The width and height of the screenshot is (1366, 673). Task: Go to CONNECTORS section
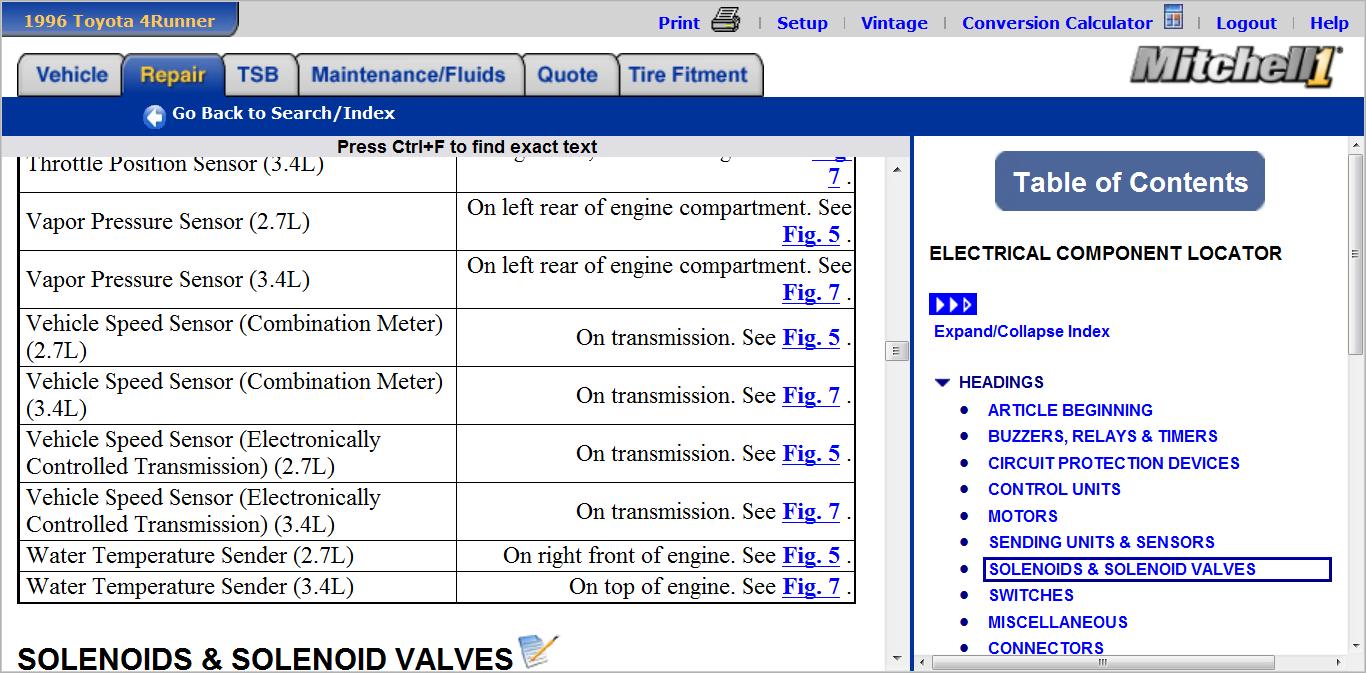point(1045,648)
